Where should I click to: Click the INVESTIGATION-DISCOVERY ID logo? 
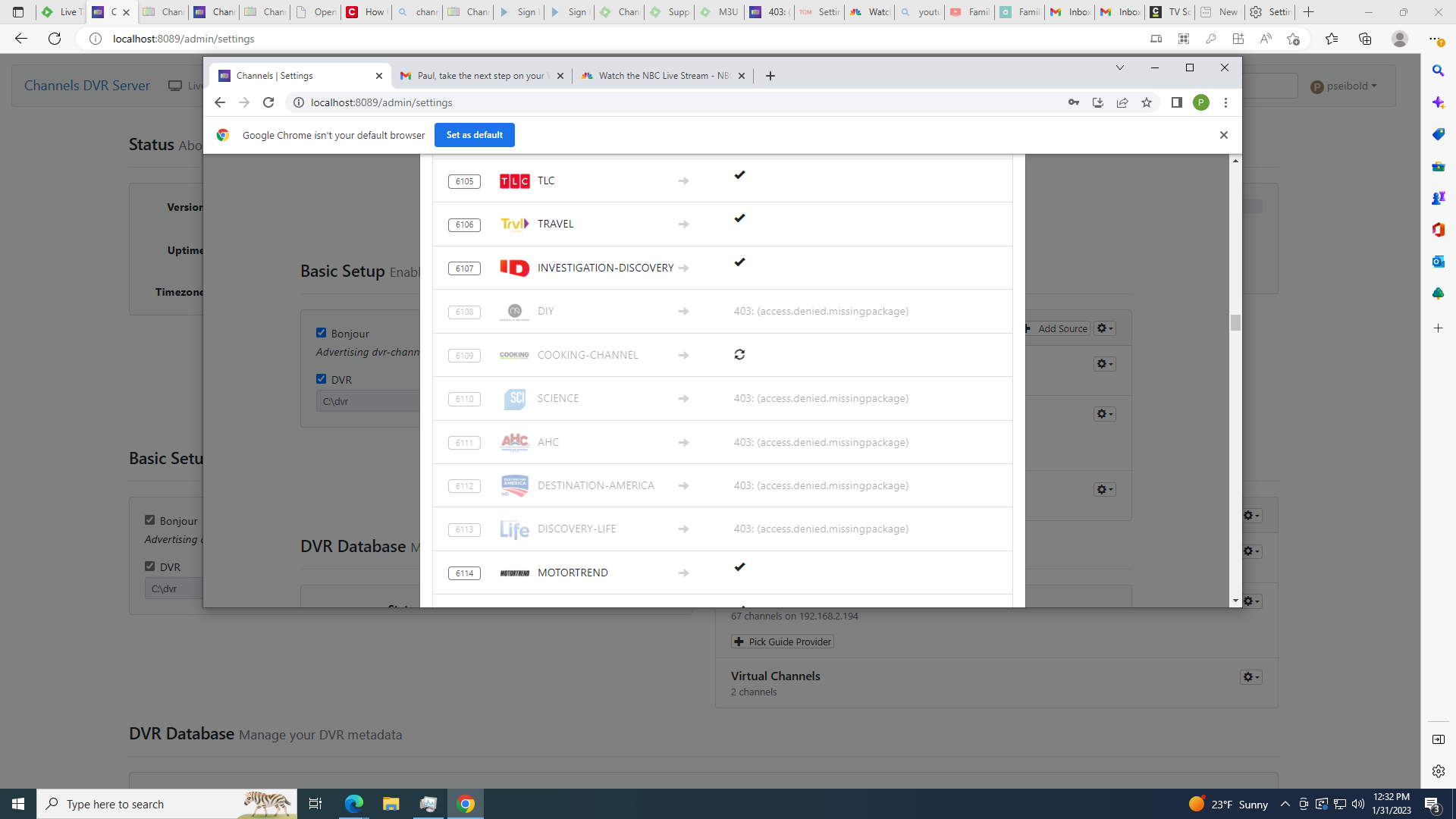coord(514,268)
